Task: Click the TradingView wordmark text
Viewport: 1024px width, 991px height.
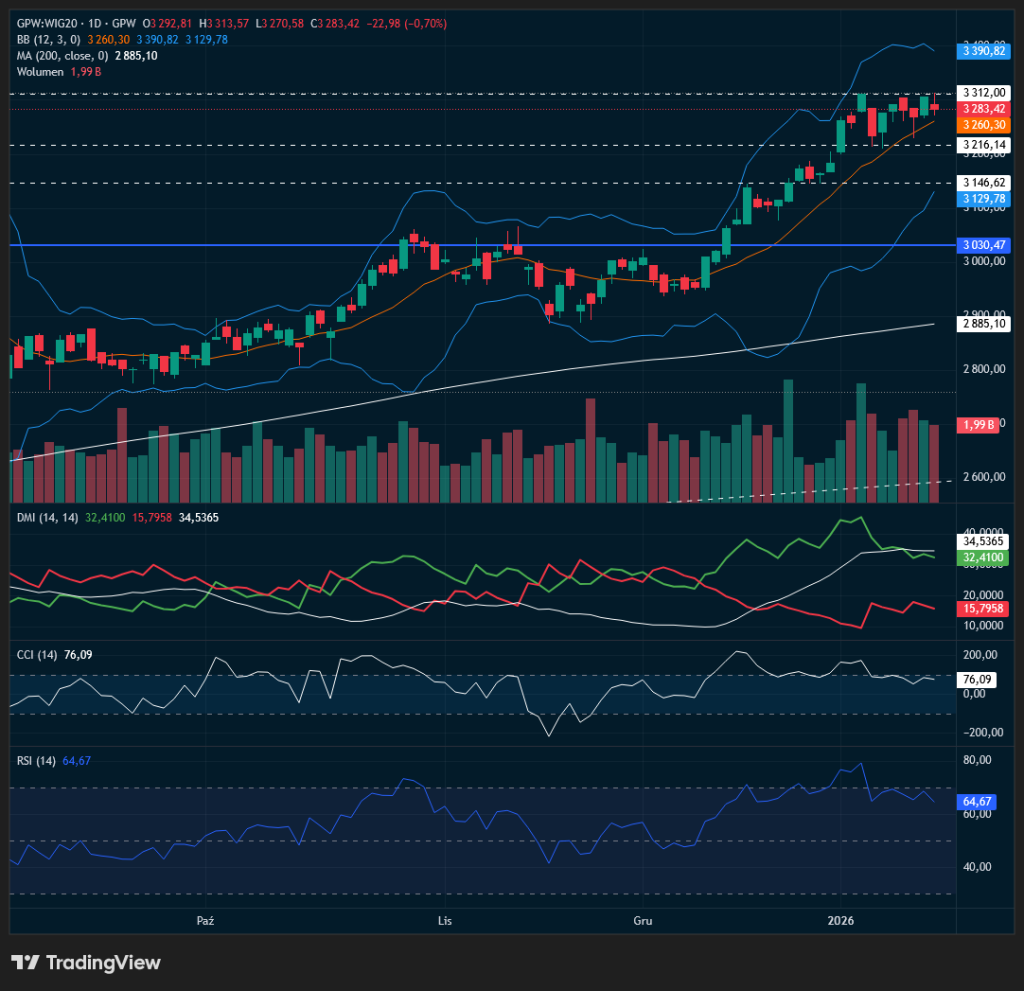Action: click(103, 962)
